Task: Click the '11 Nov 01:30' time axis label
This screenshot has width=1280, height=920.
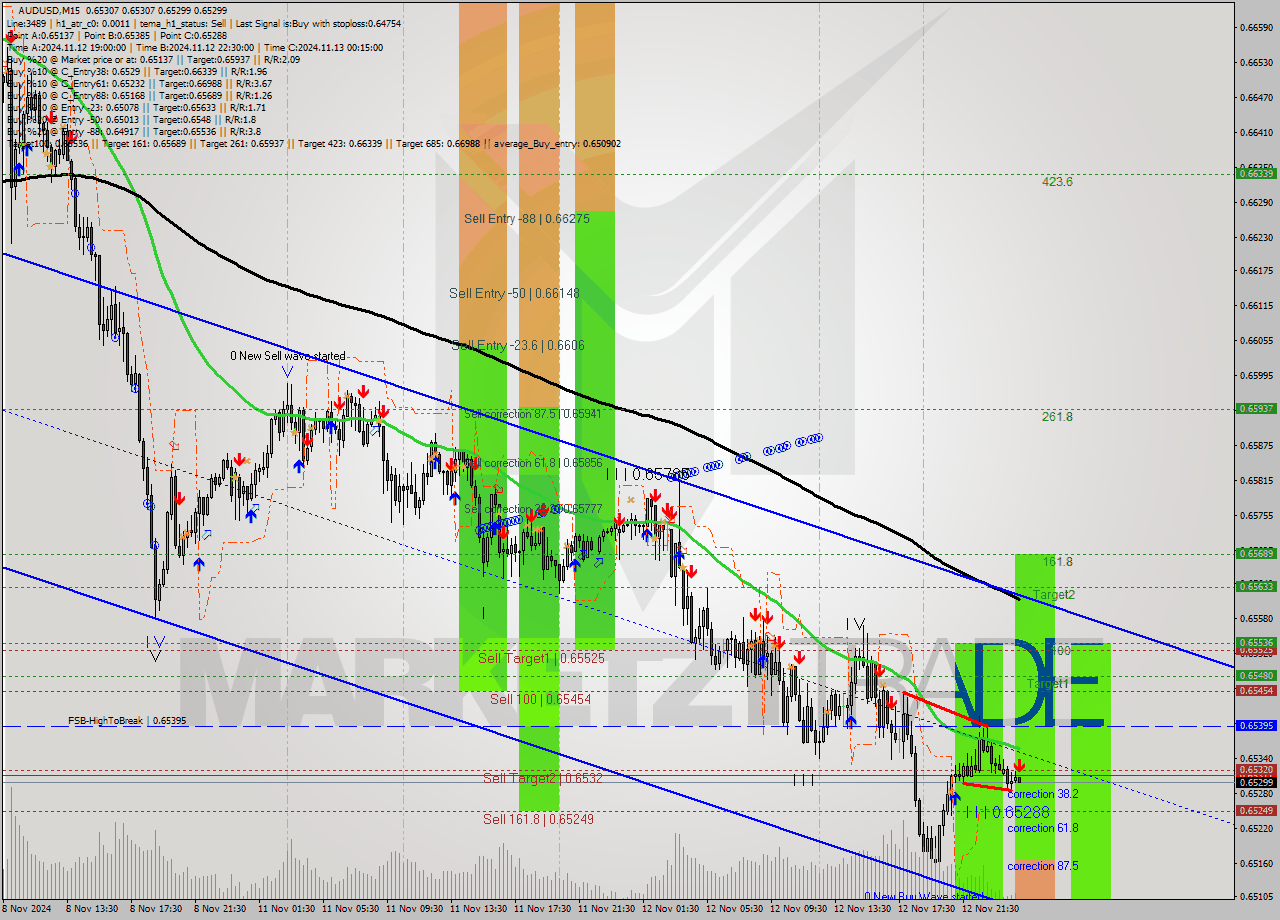Action: click(285, 909)
